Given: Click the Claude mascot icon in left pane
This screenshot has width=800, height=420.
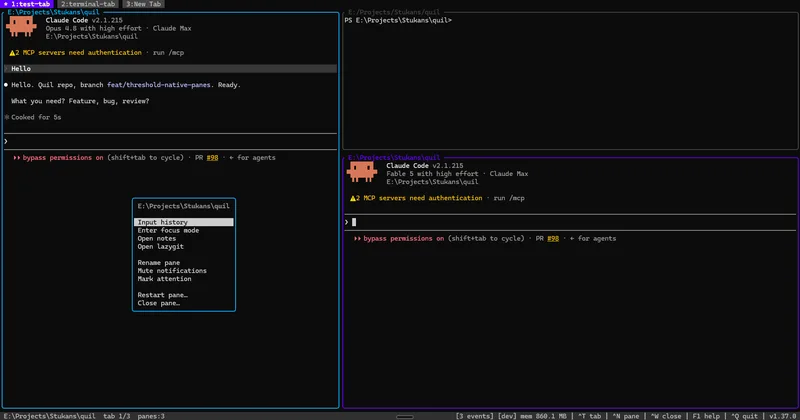Looking at the screenshot, I should (x=21, y=26).
